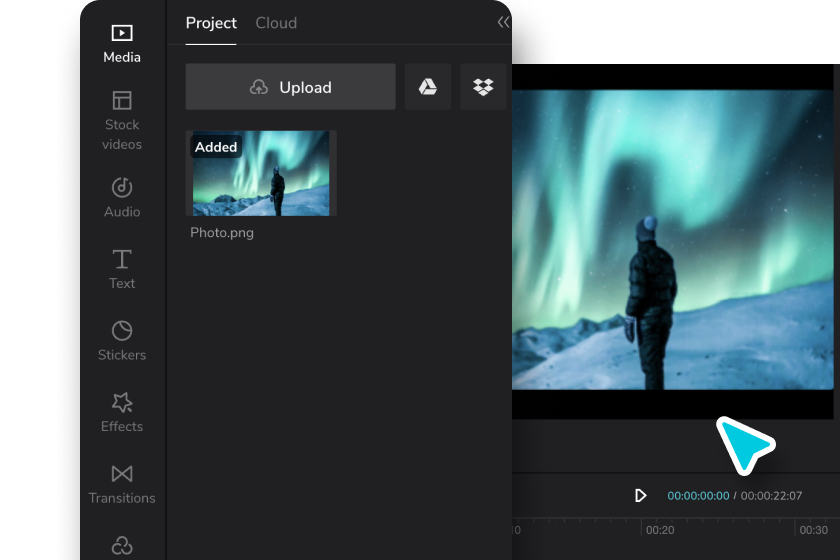The height and width of the screenshot is (560, 840).
Task: Jump to the 00:30 timeline mark
Action: (x=813, y=530)
